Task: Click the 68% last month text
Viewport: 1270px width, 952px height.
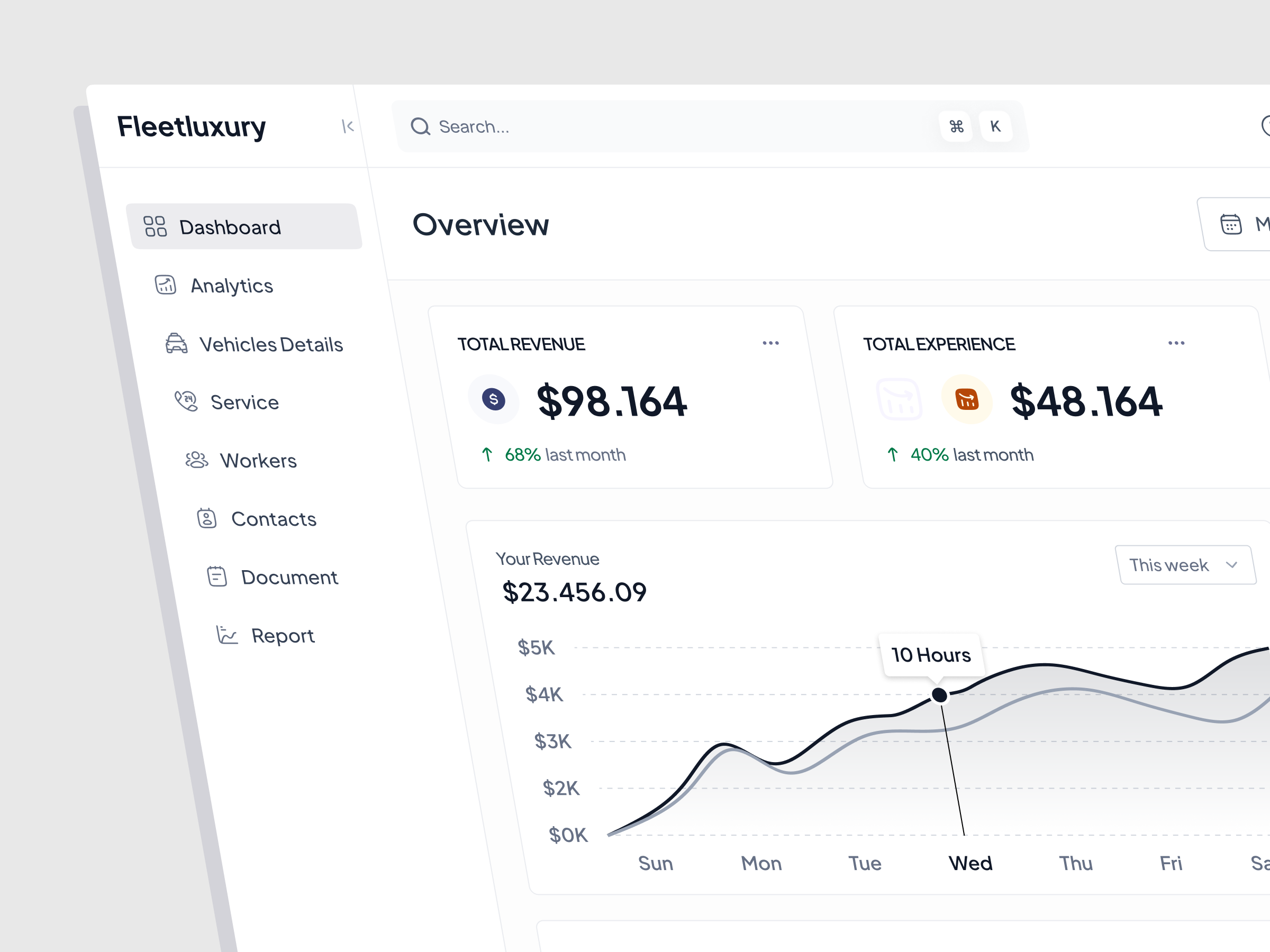Action: point(566,454)
